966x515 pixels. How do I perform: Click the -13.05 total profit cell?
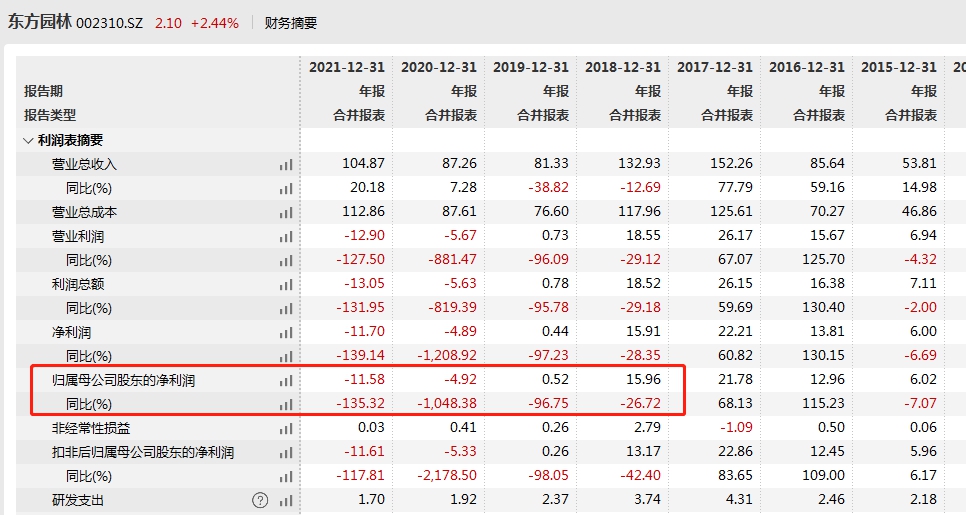365,283
